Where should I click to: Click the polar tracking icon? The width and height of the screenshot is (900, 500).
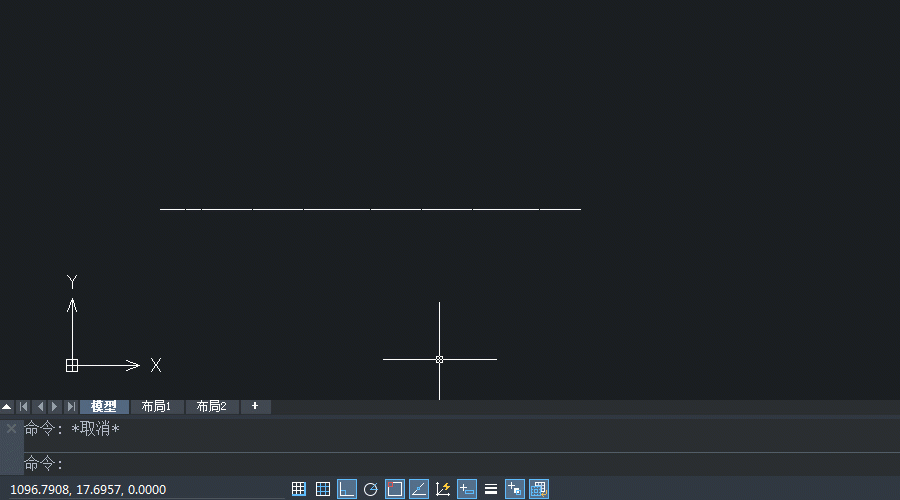tap(371, 489)
